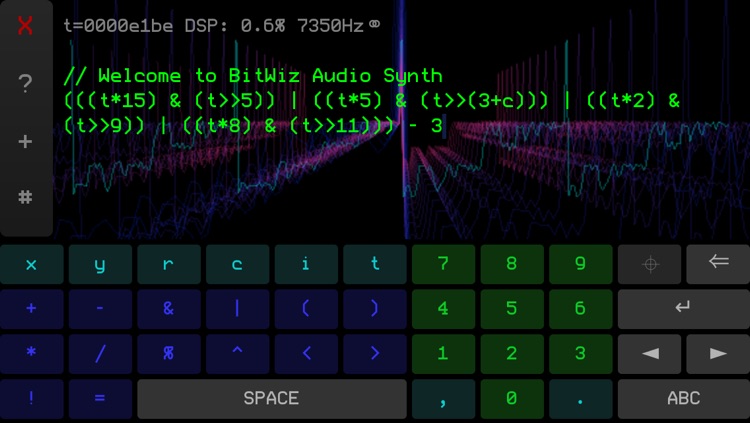Open the hash icon in the sidebar
Image resolution: width=750 pixels, height=423 pixels.
pos(25,197)
